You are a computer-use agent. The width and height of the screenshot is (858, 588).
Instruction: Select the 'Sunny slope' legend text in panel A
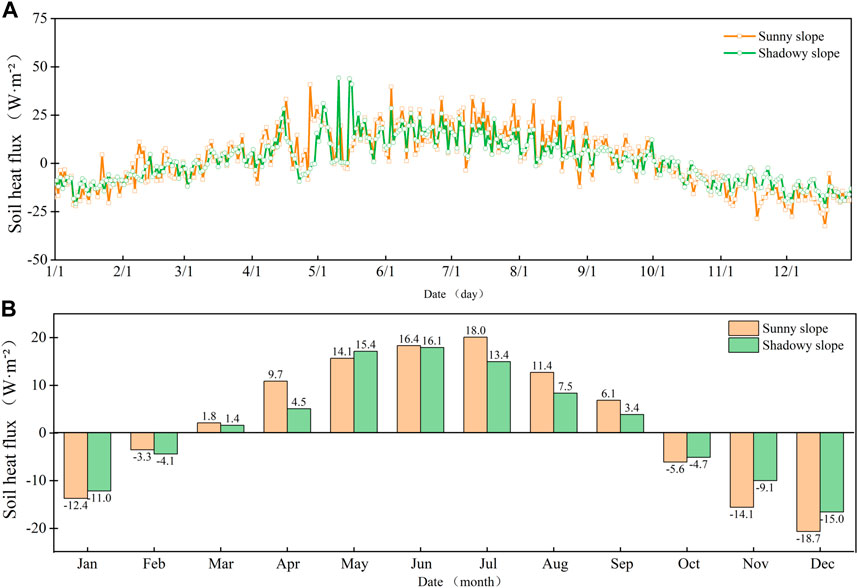pos(791,37)
